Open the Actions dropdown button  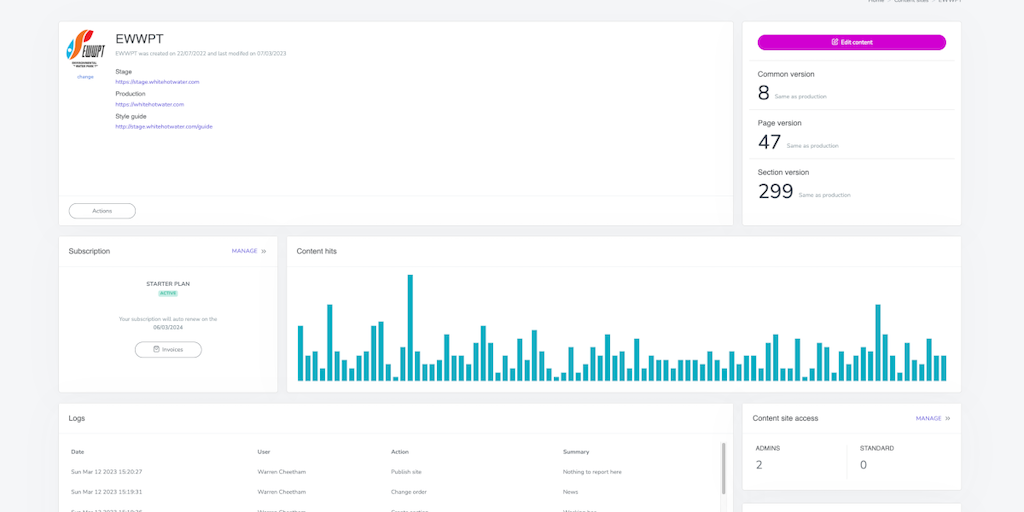(102, 211)
